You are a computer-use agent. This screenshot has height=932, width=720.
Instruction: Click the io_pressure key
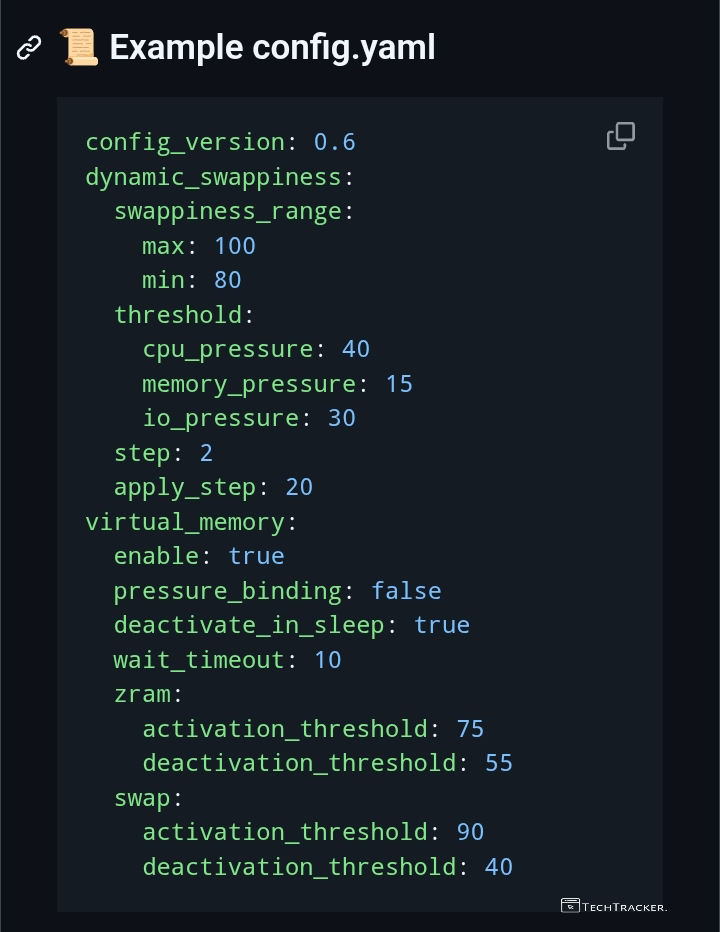coord(220,418)
